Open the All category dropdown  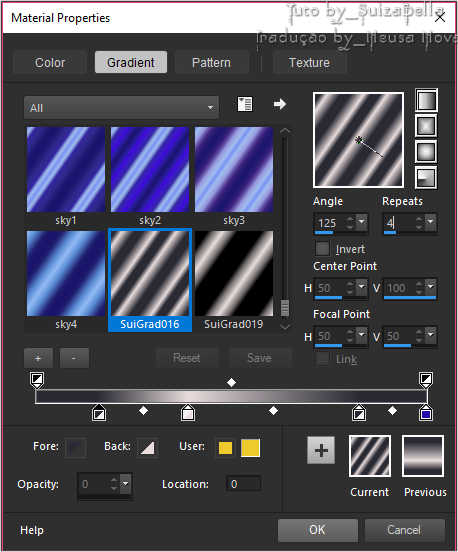coord(121,107)
